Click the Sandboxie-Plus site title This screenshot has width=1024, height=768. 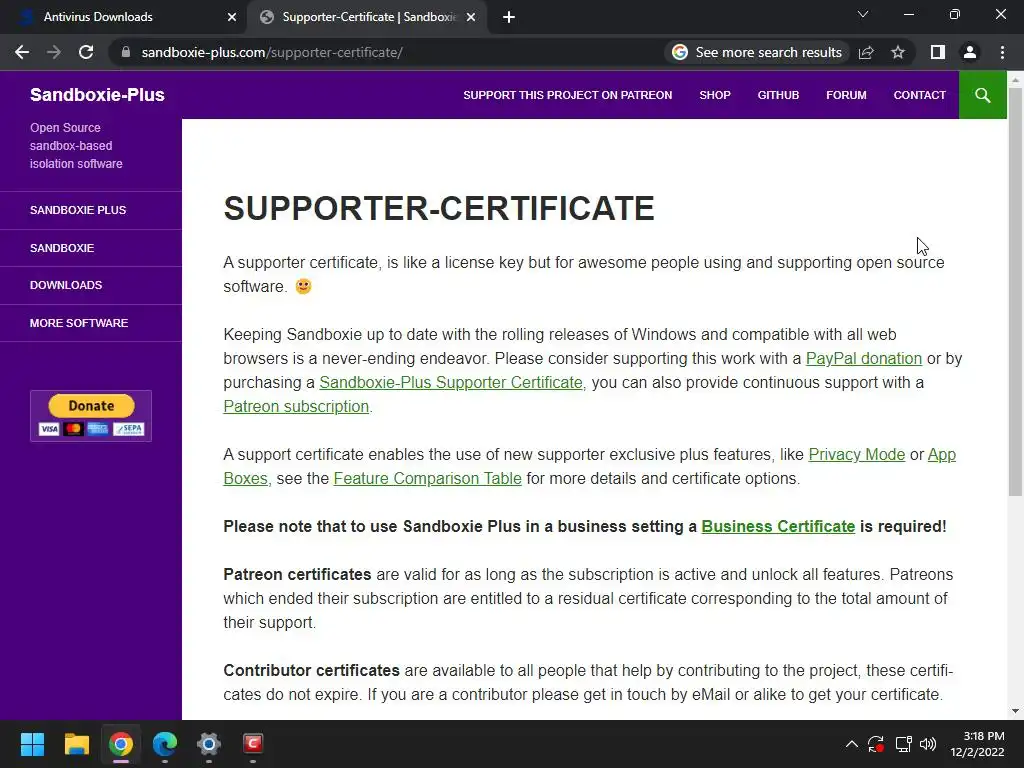[97, 95]
